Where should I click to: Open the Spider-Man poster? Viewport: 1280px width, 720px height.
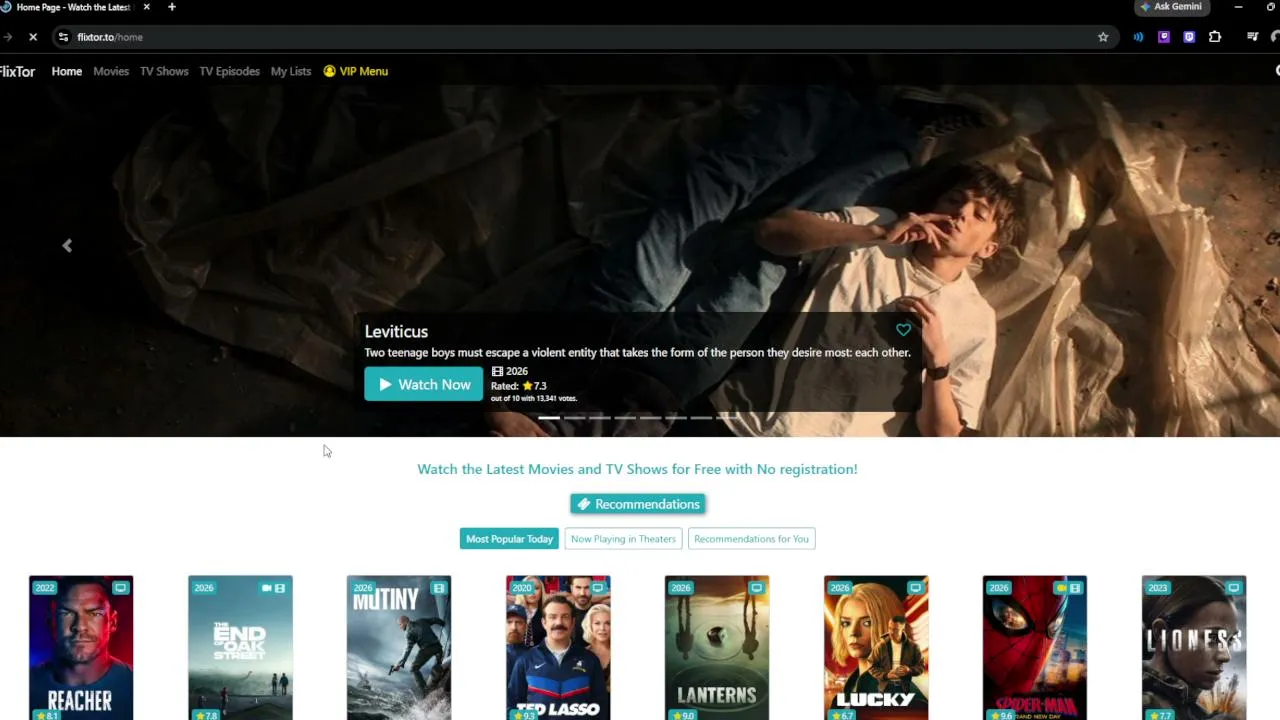[x=1035, y=648]
